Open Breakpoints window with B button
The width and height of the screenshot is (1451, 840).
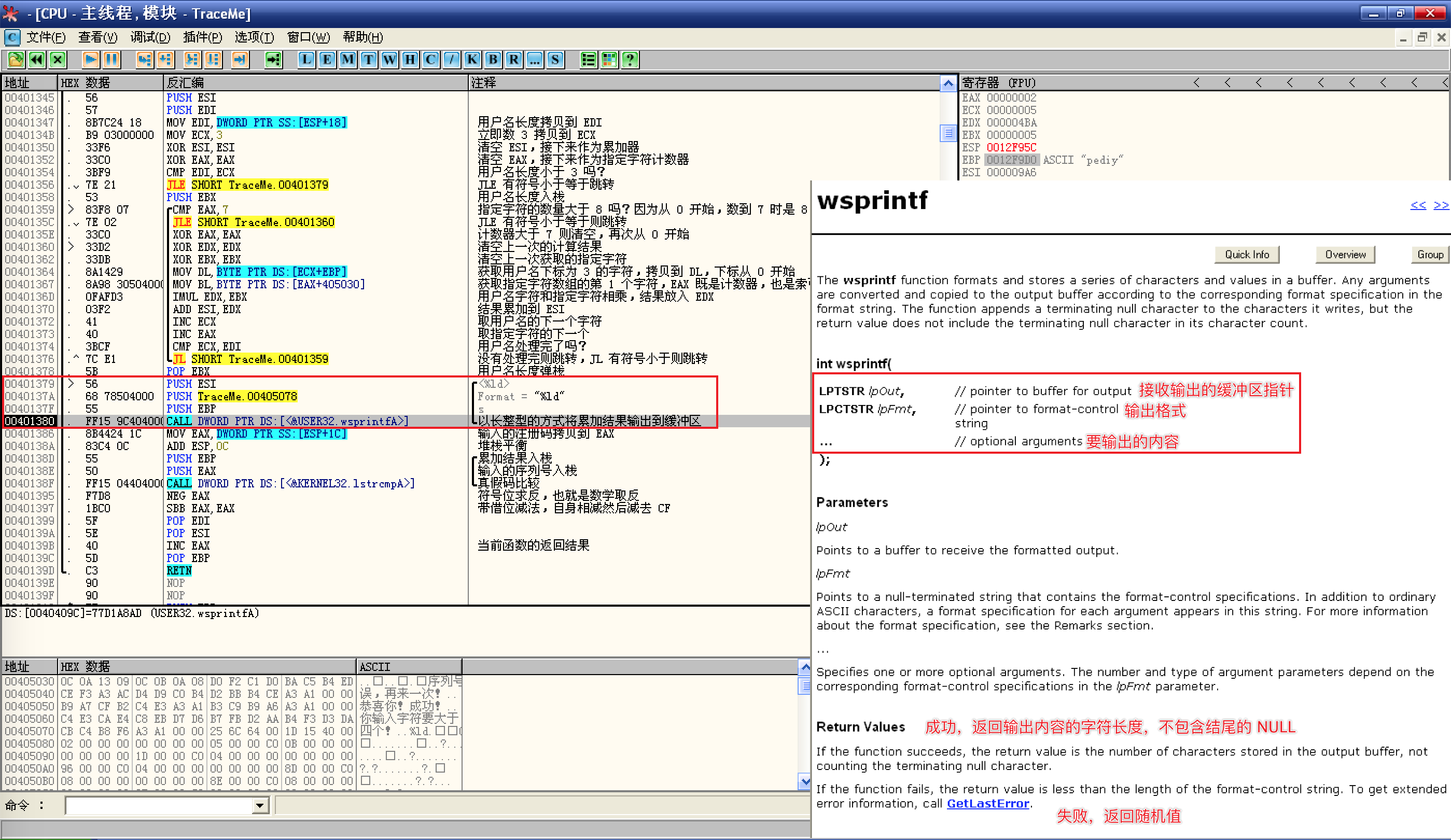click(493, 59)
